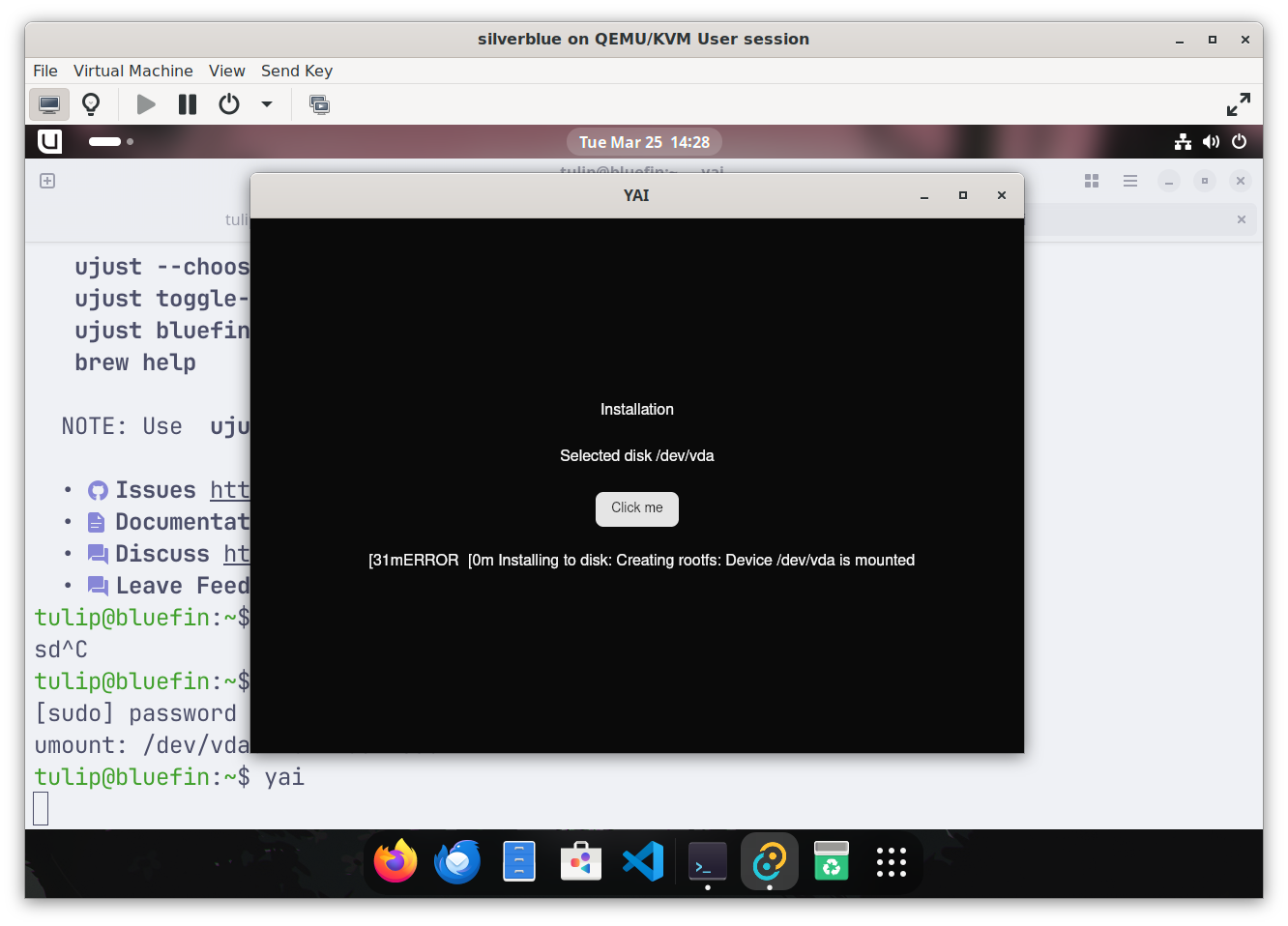1288x926 pixels.
Task: Open the Terminal icon in dock
Action: point(707,861)
